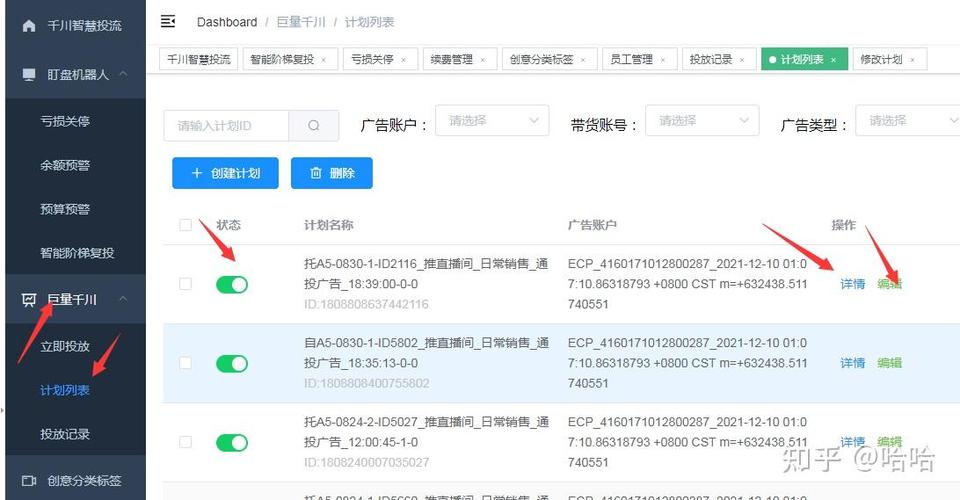
Task: Open 余额预警 in the sidebar
Action: (65, 165)
